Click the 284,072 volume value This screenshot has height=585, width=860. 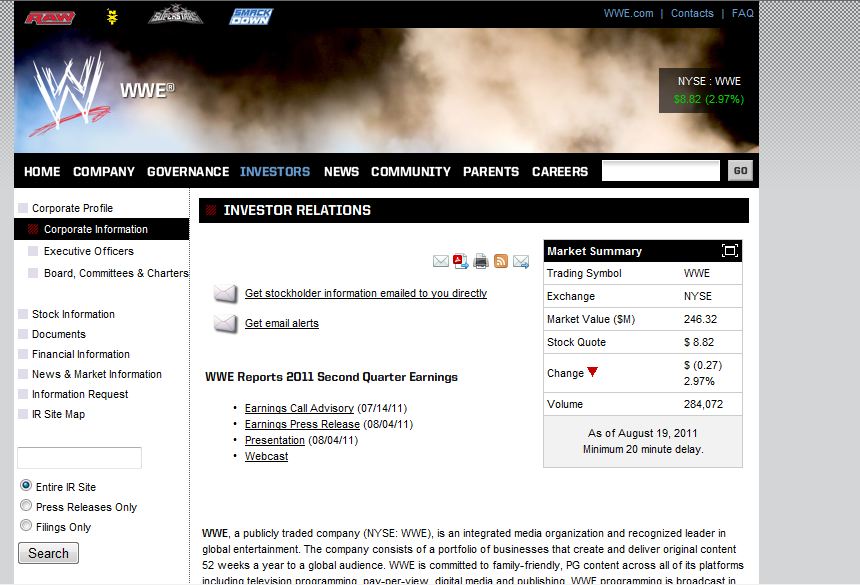[x=703, y=404]
